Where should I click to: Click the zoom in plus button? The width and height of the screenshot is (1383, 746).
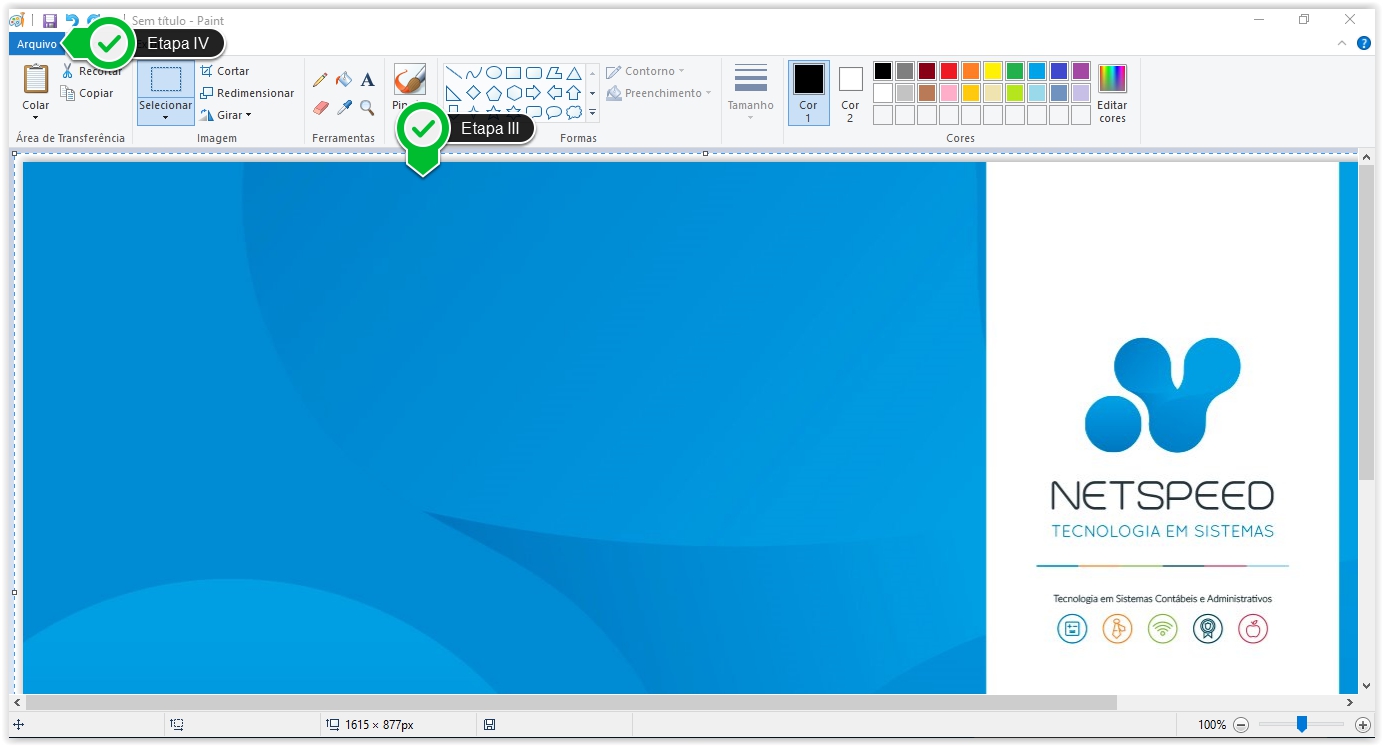[1362, 725]
